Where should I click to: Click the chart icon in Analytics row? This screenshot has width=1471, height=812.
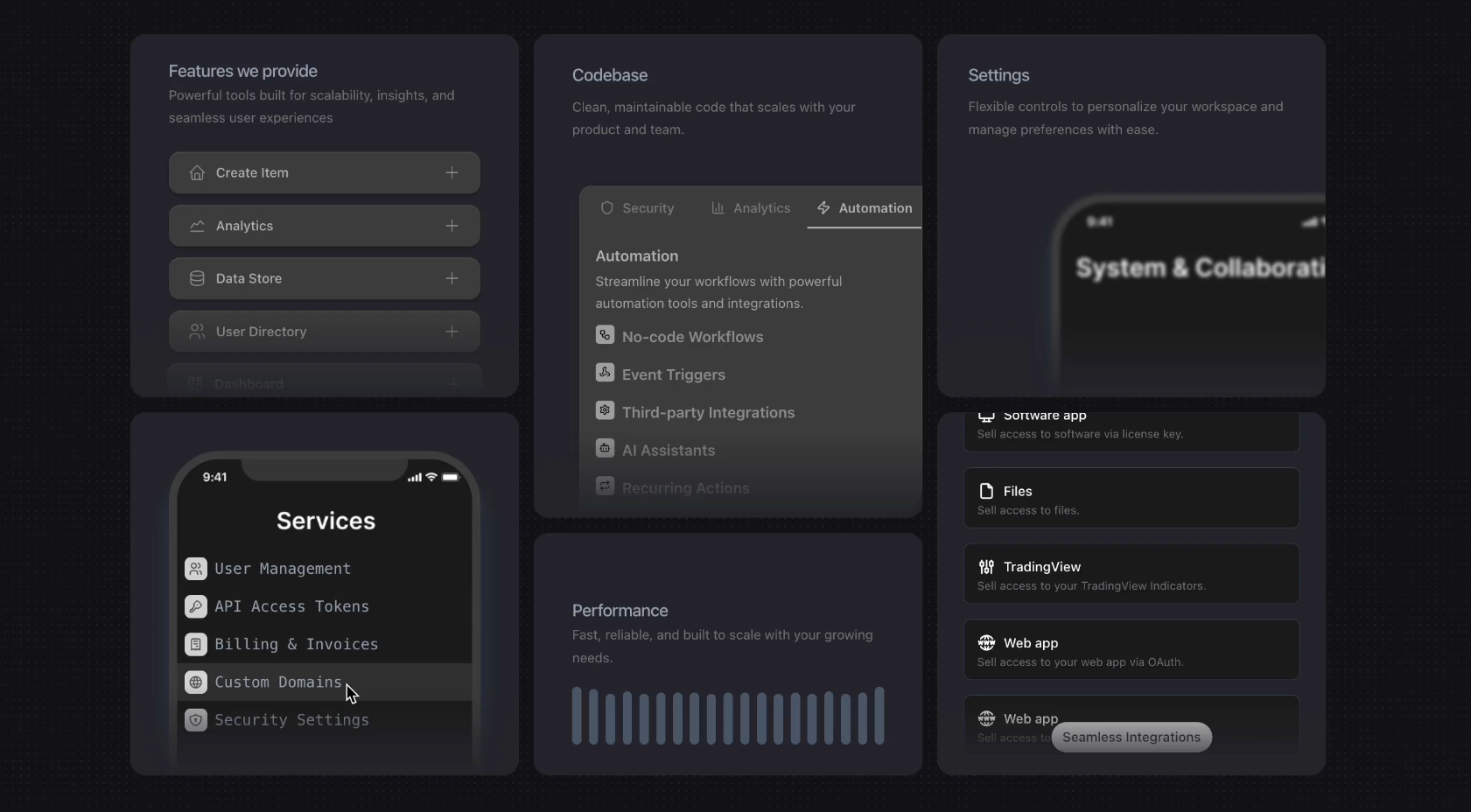pyautogui.click(x=197, y=226)
